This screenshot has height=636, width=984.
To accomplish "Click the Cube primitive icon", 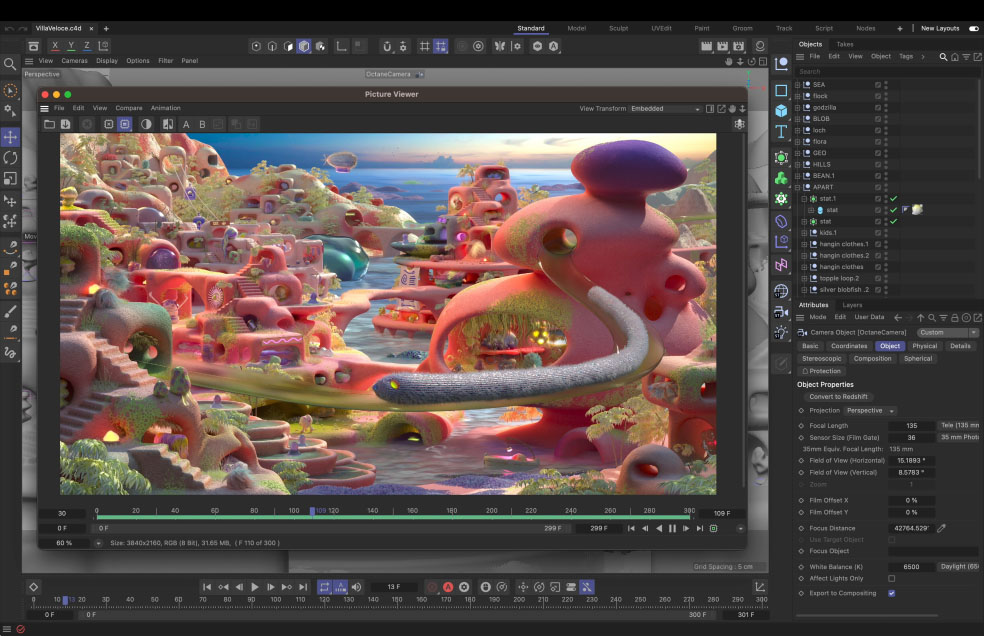I will [781, 111].
